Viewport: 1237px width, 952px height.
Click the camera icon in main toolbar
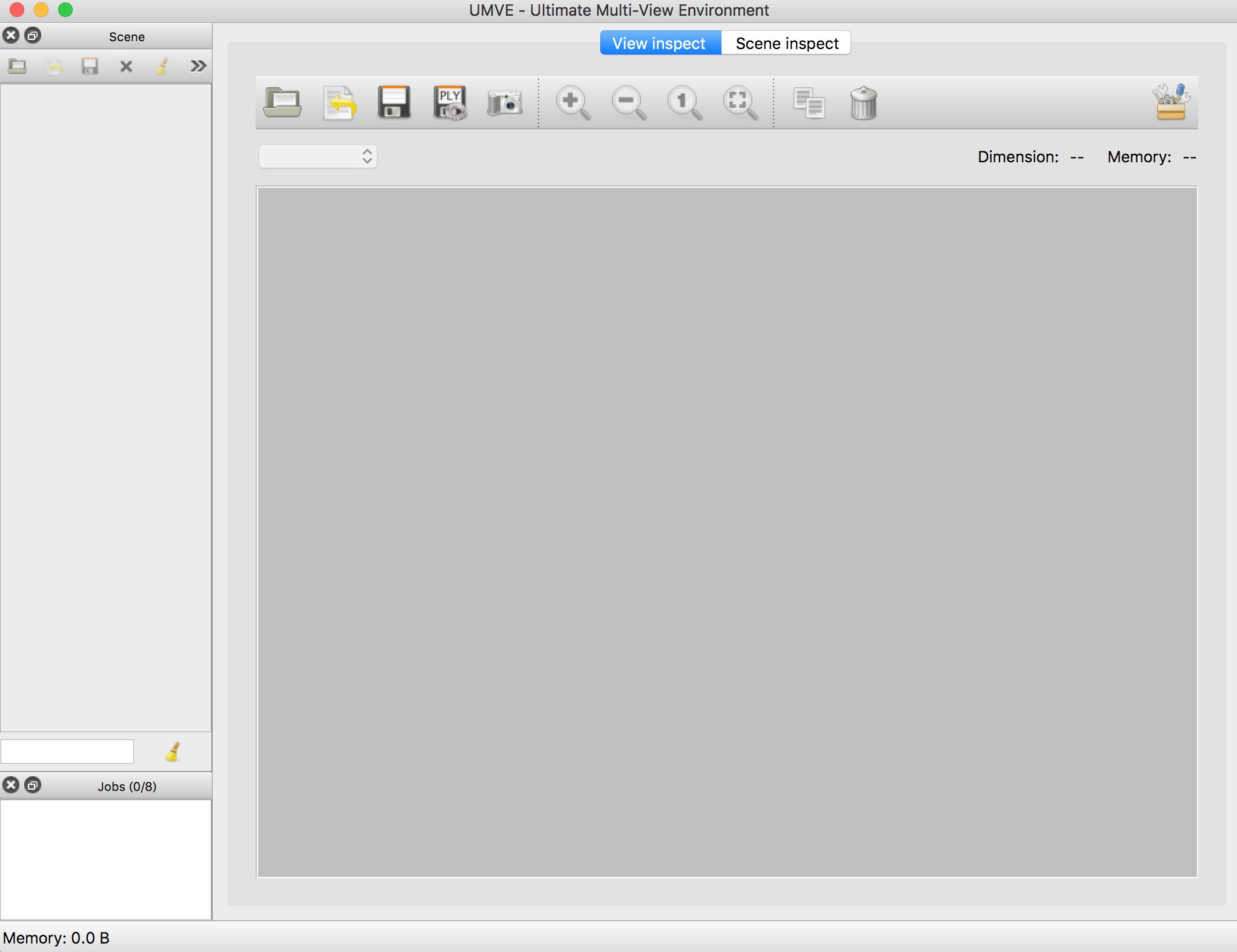505,102
